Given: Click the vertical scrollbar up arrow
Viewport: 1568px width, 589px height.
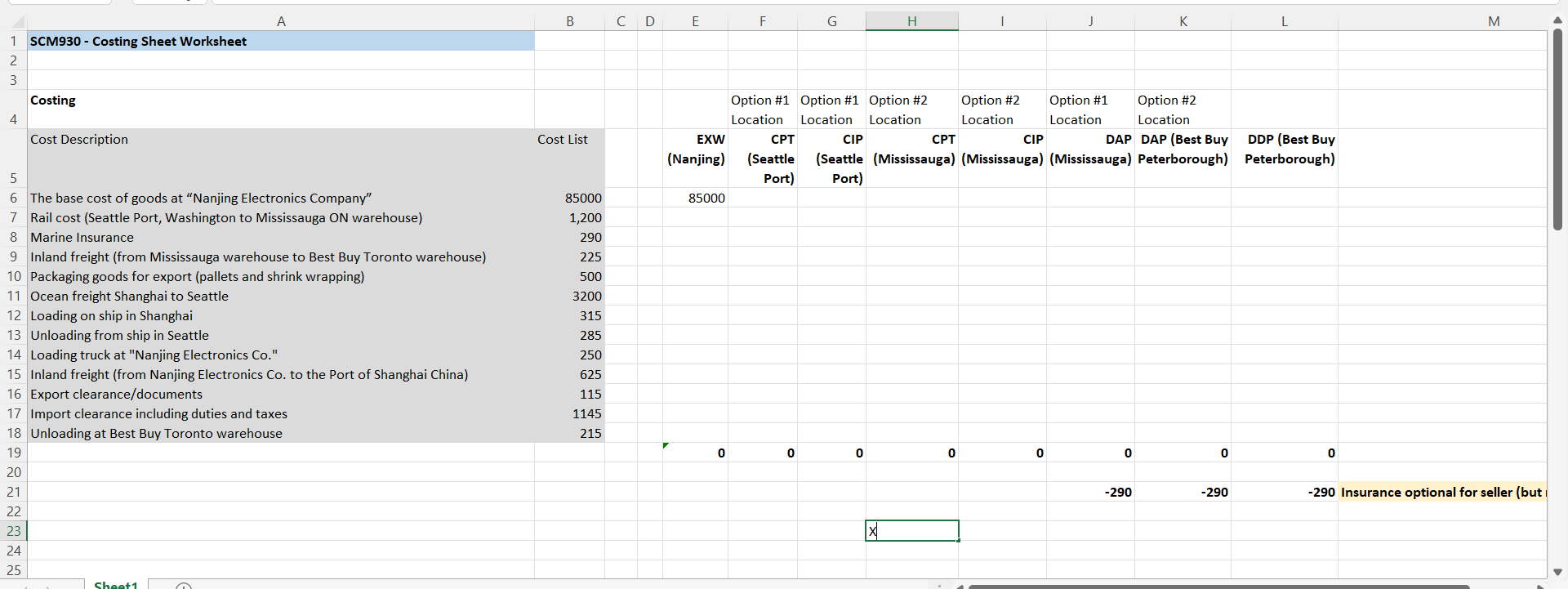Looking at the screenshot, I should [x=1557, y=20].
